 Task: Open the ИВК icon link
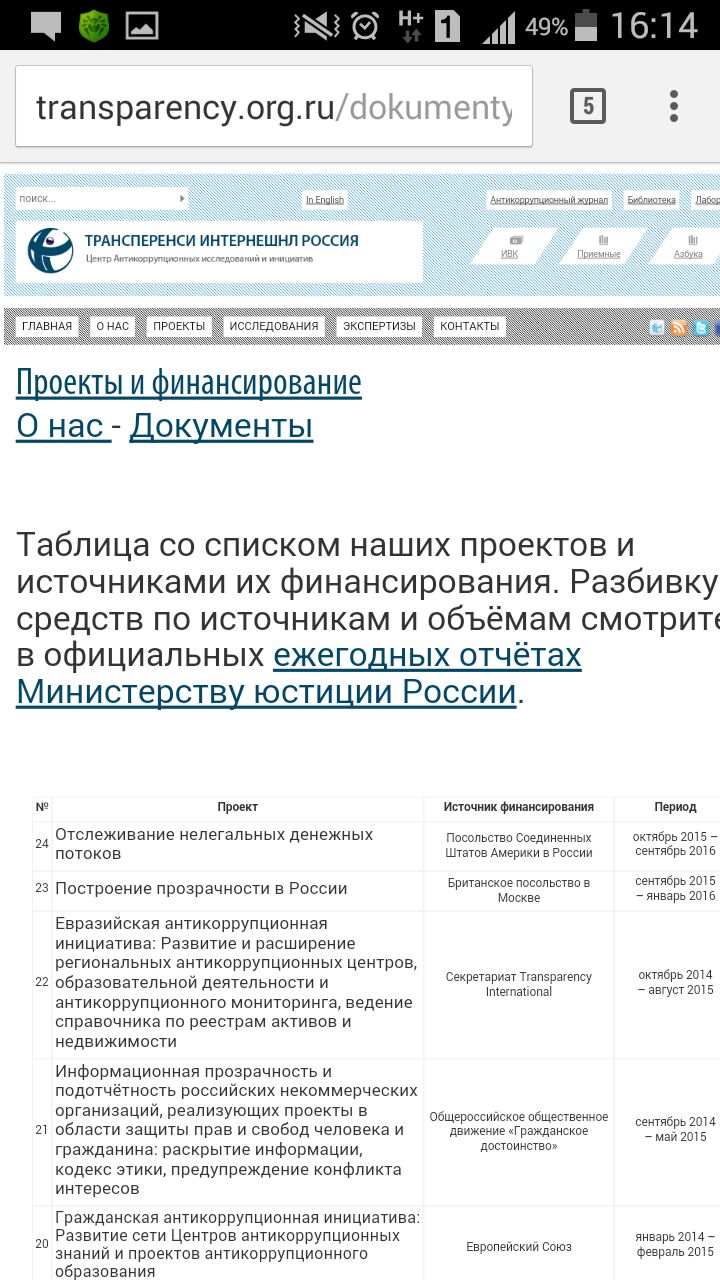click(x=515, y=246)
